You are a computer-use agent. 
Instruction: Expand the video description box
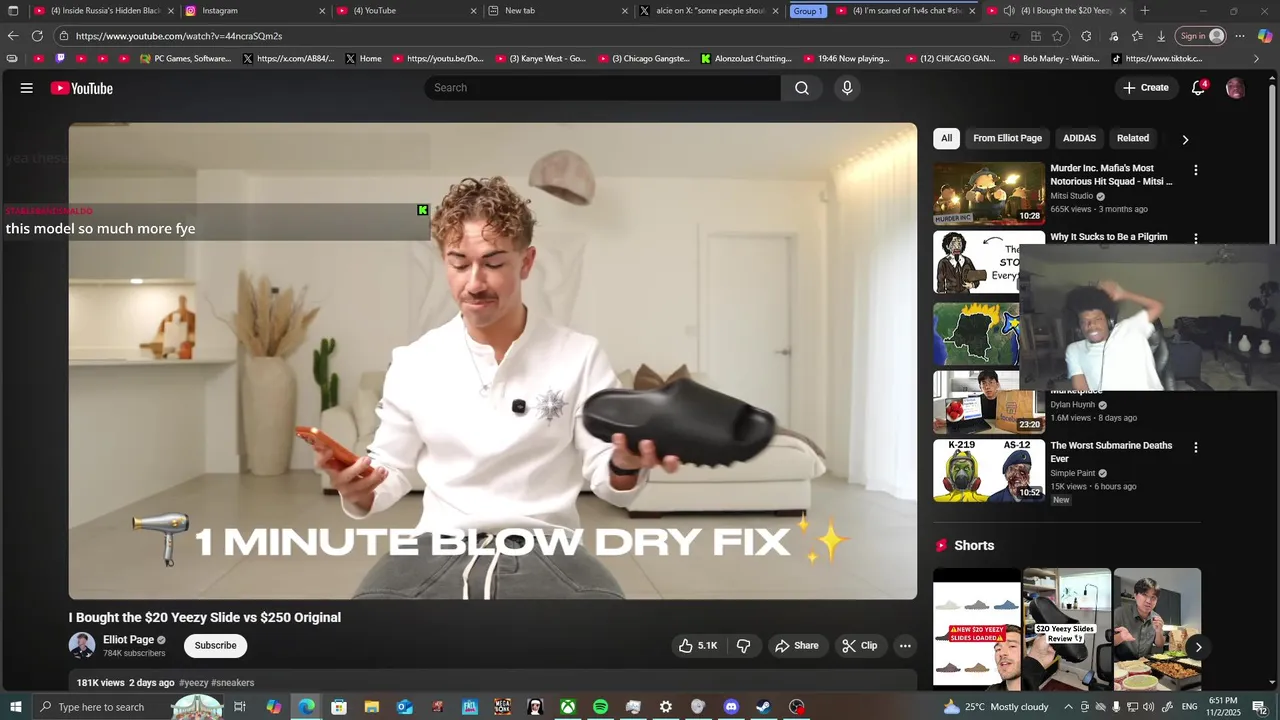(493, 682)
